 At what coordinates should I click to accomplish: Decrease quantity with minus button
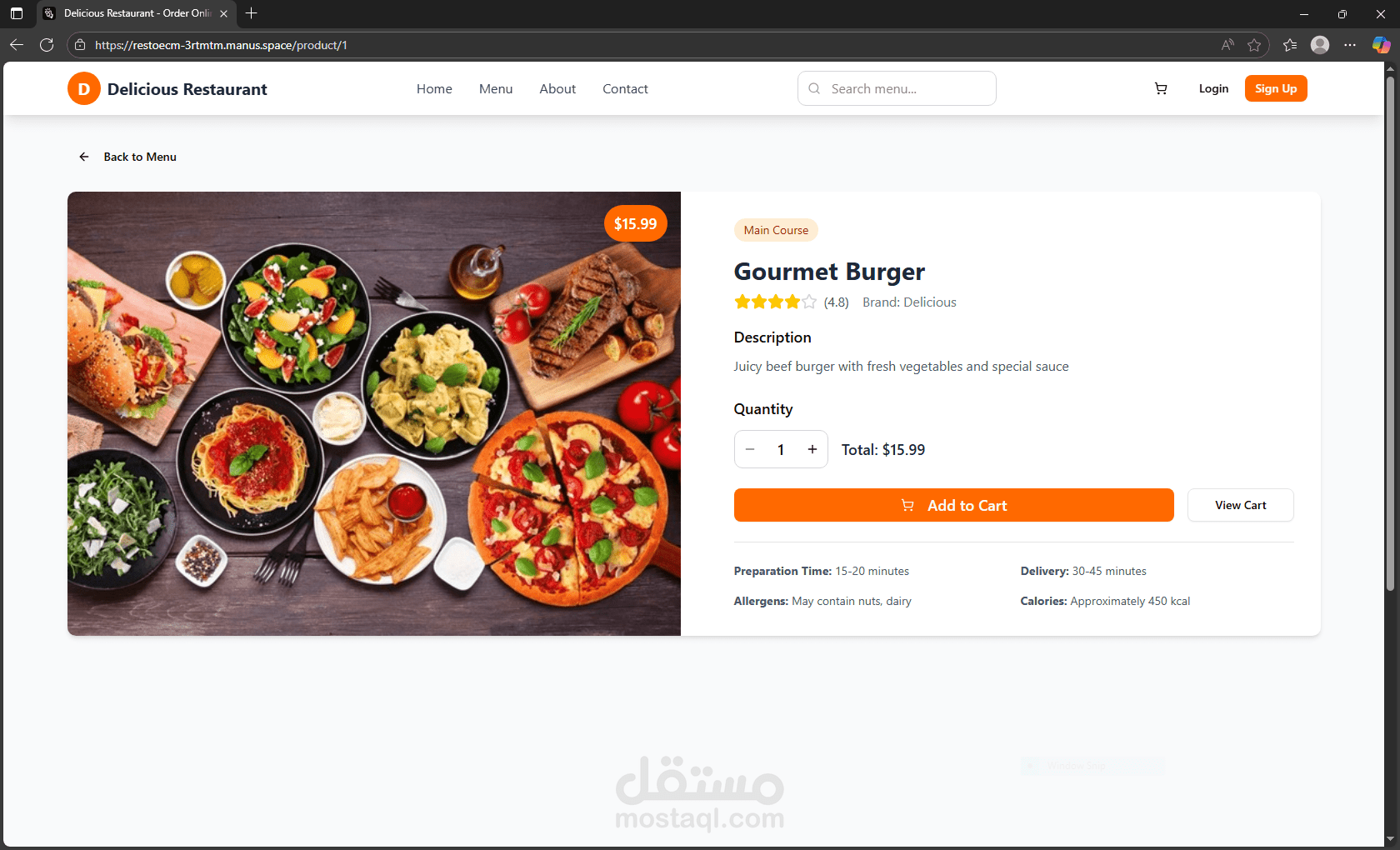tap(750, 449)
